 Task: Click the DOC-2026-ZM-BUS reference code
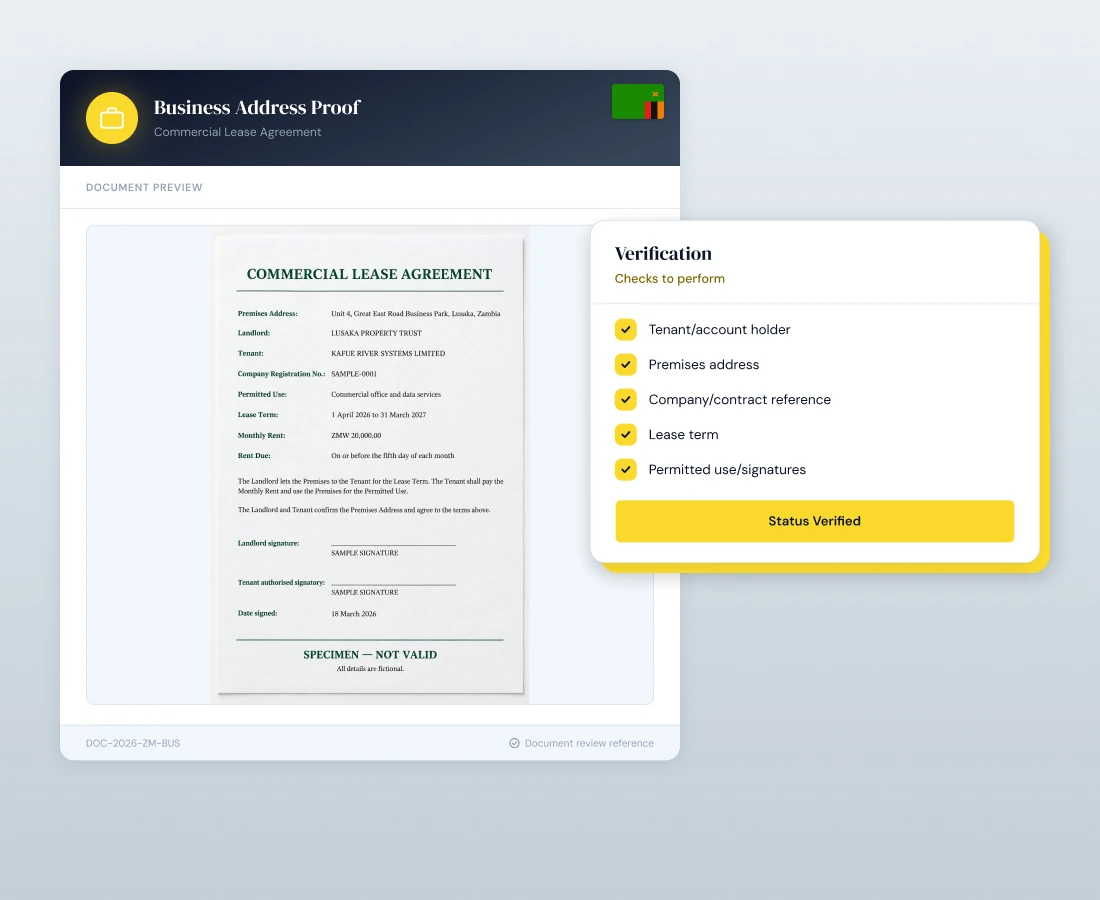pos(133,743)
